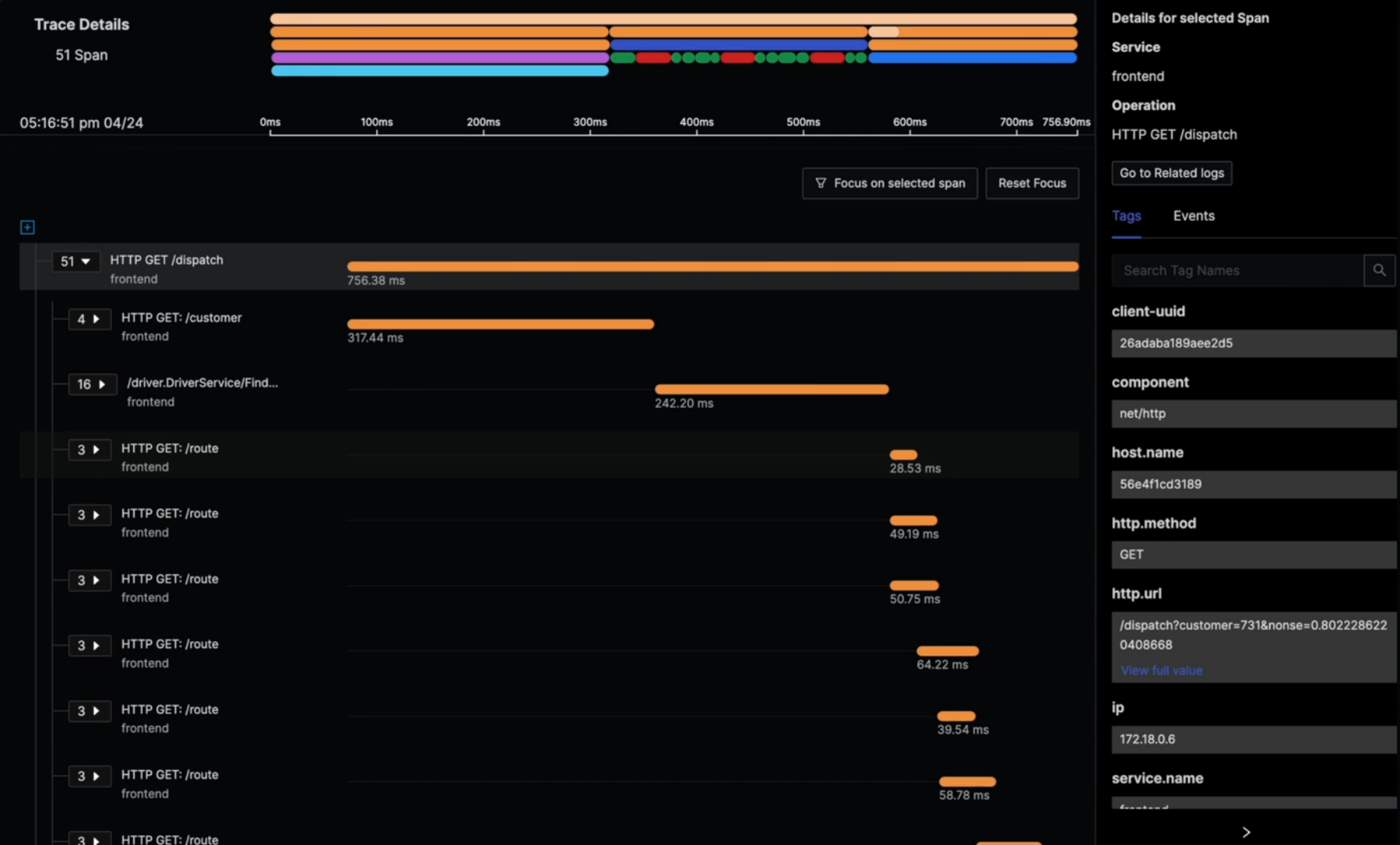Click the 64.22 ms route span bar
This screenshot has width=1400, height=845.
[947, 650]
